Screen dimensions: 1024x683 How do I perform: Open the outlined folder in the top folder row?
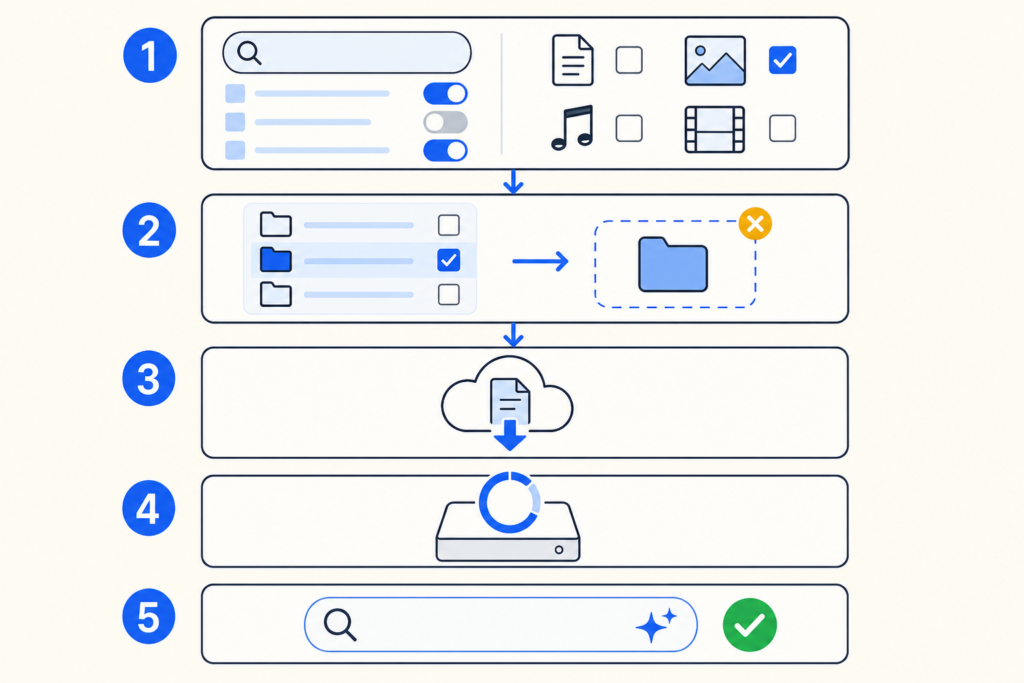tap(276, 225)
